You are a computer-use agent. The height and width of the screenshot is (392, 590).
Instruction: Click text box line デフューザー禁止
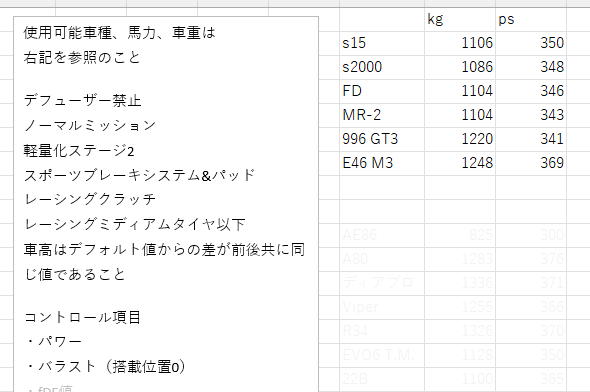tap(82, 101)
